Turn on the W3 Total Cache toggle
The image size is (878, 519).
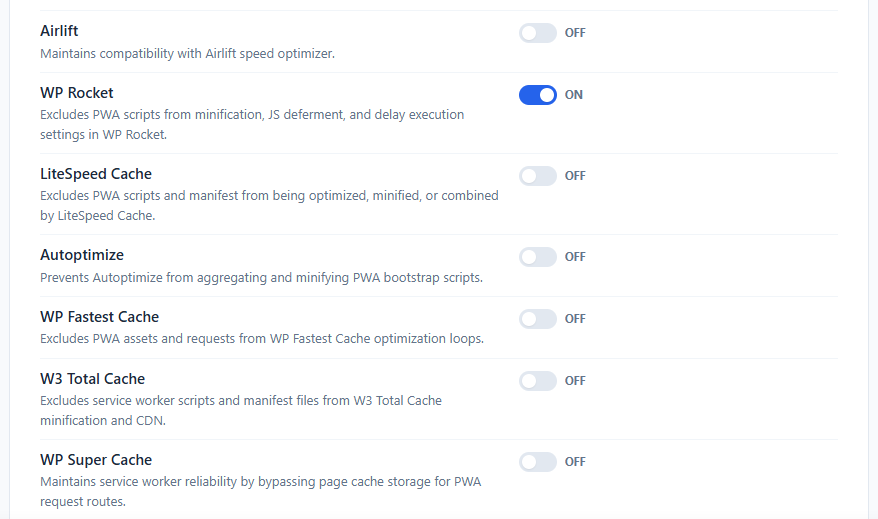pyautogui.click(x=538, y=381)
